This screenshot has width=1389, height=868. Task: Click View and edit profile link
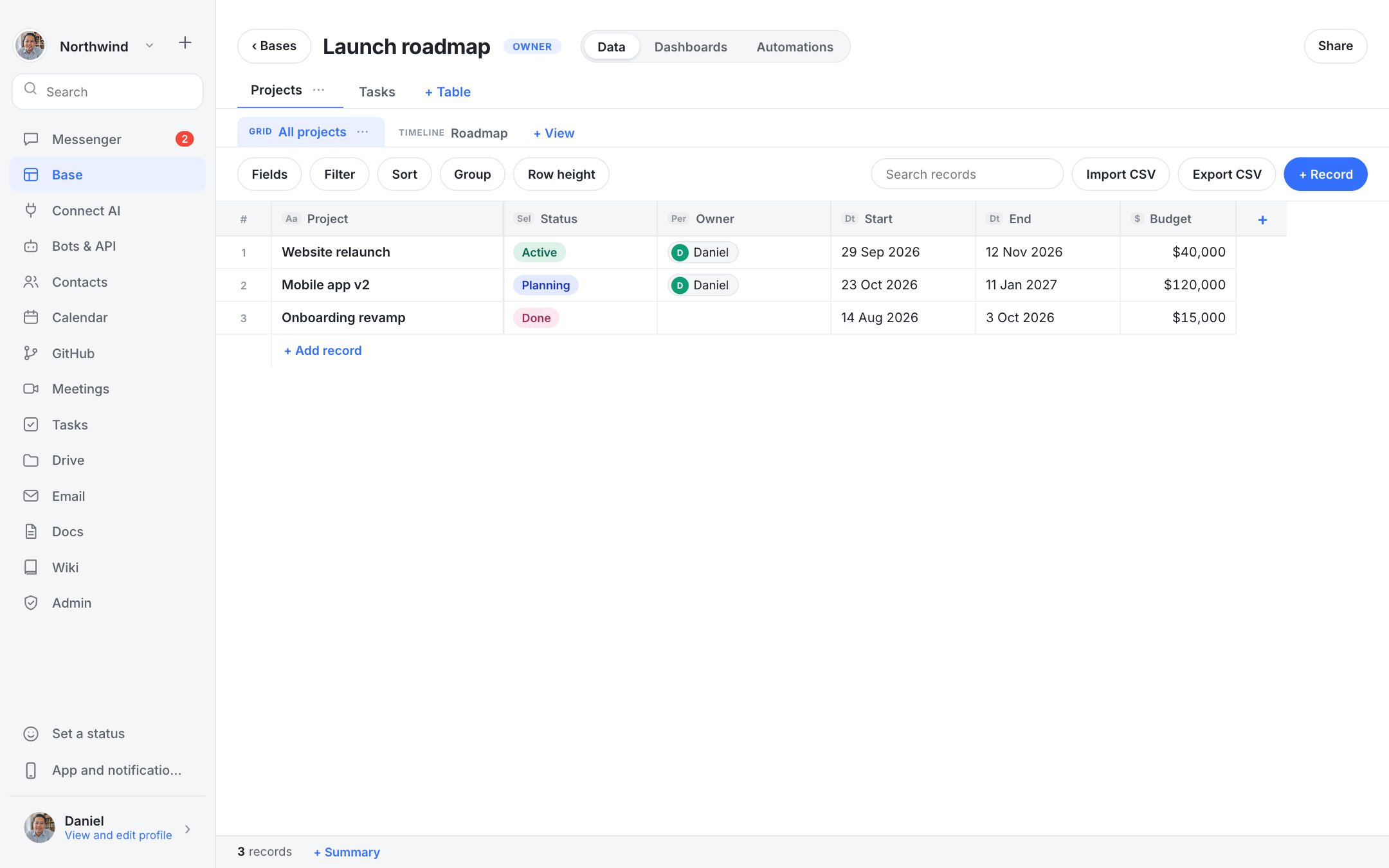coord(118,835)
